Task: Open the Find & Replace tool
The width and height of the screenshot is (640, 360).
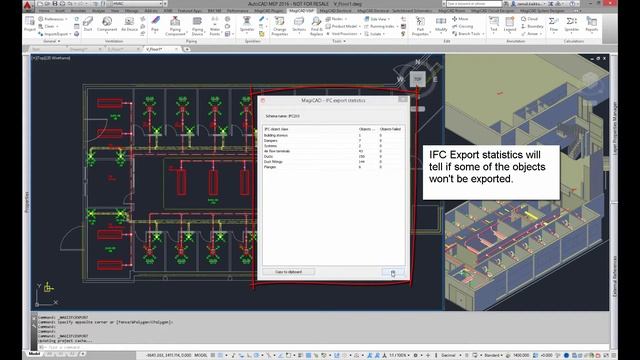Action: click(x=316, y=25)
